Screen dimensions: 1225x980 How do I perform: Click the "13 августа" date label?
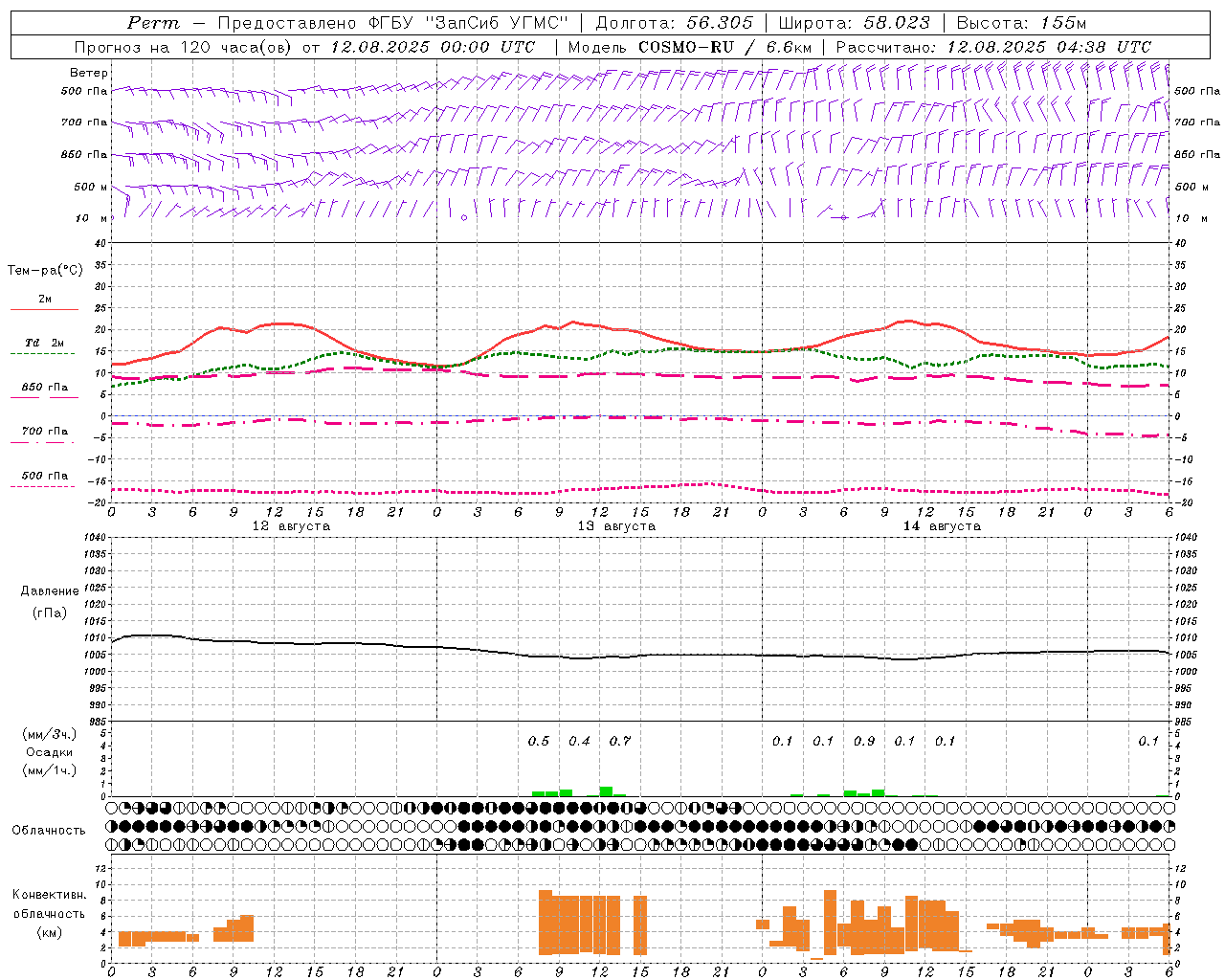pyautogui.click(x=616, y=526)
